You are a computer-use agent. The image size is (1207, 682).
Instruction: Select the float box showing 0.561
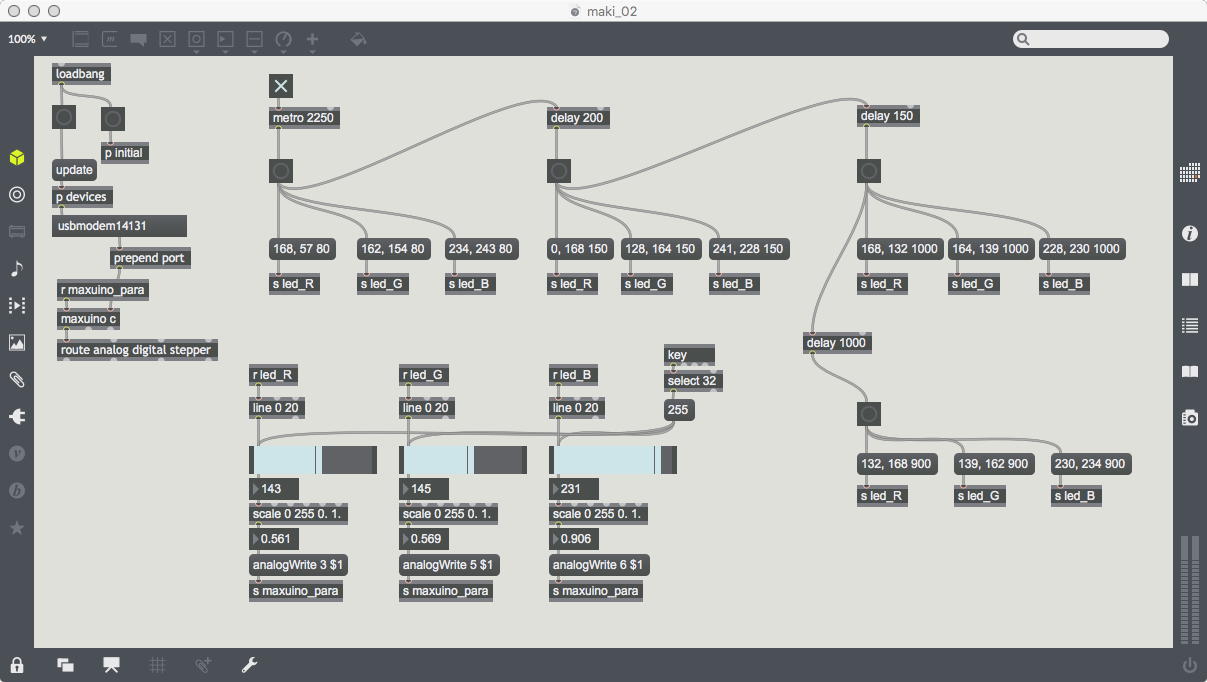(x=273, y=539)
